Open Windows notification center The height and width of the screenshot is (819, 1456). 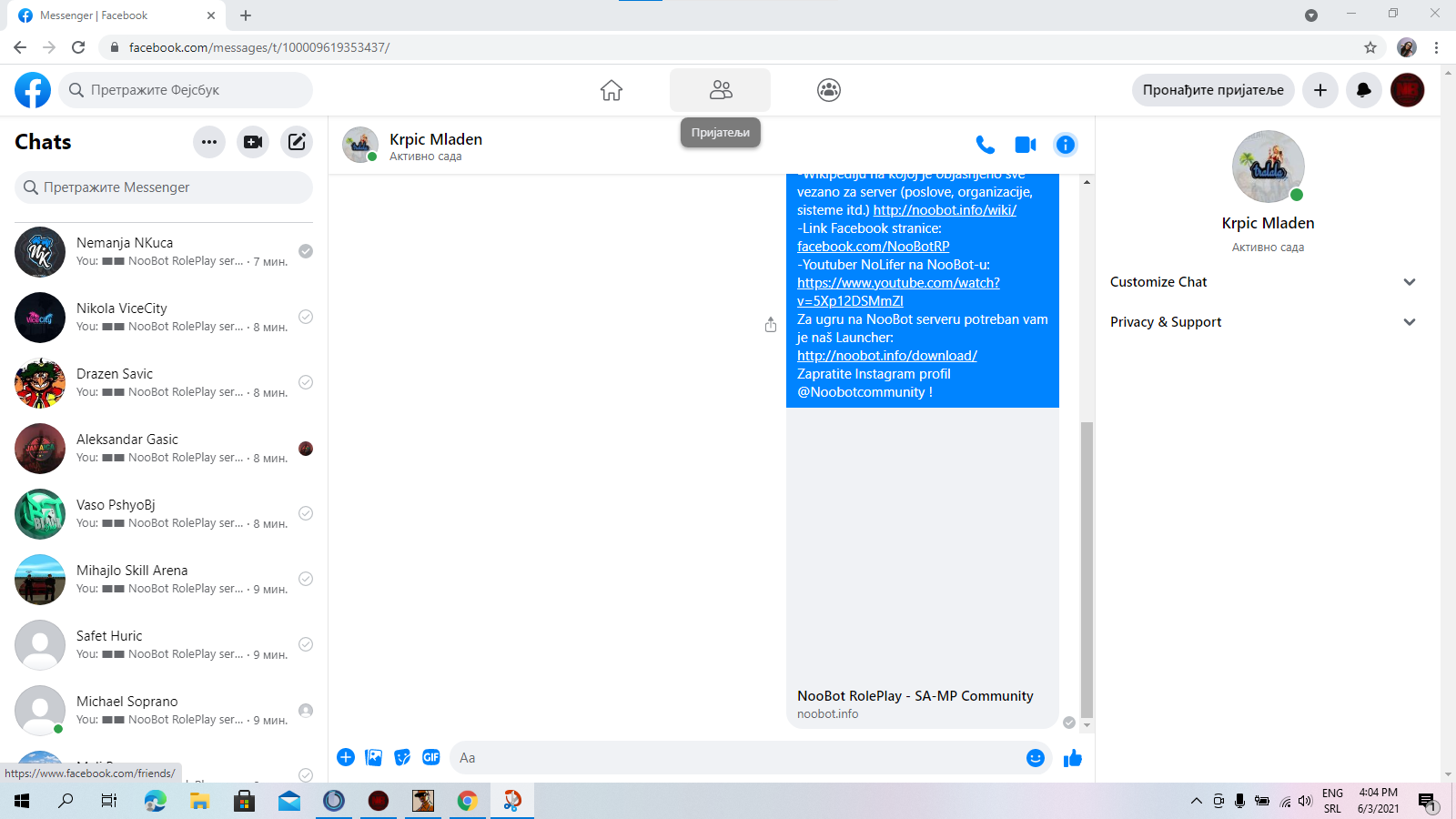(1427, 802)
